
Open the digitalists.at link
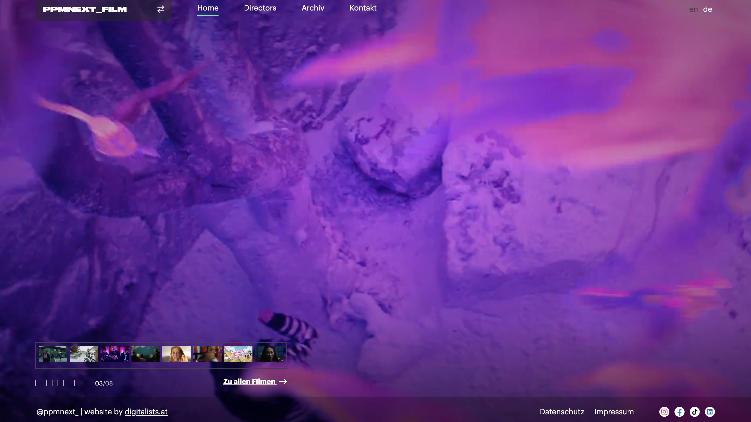pos(146,412)
